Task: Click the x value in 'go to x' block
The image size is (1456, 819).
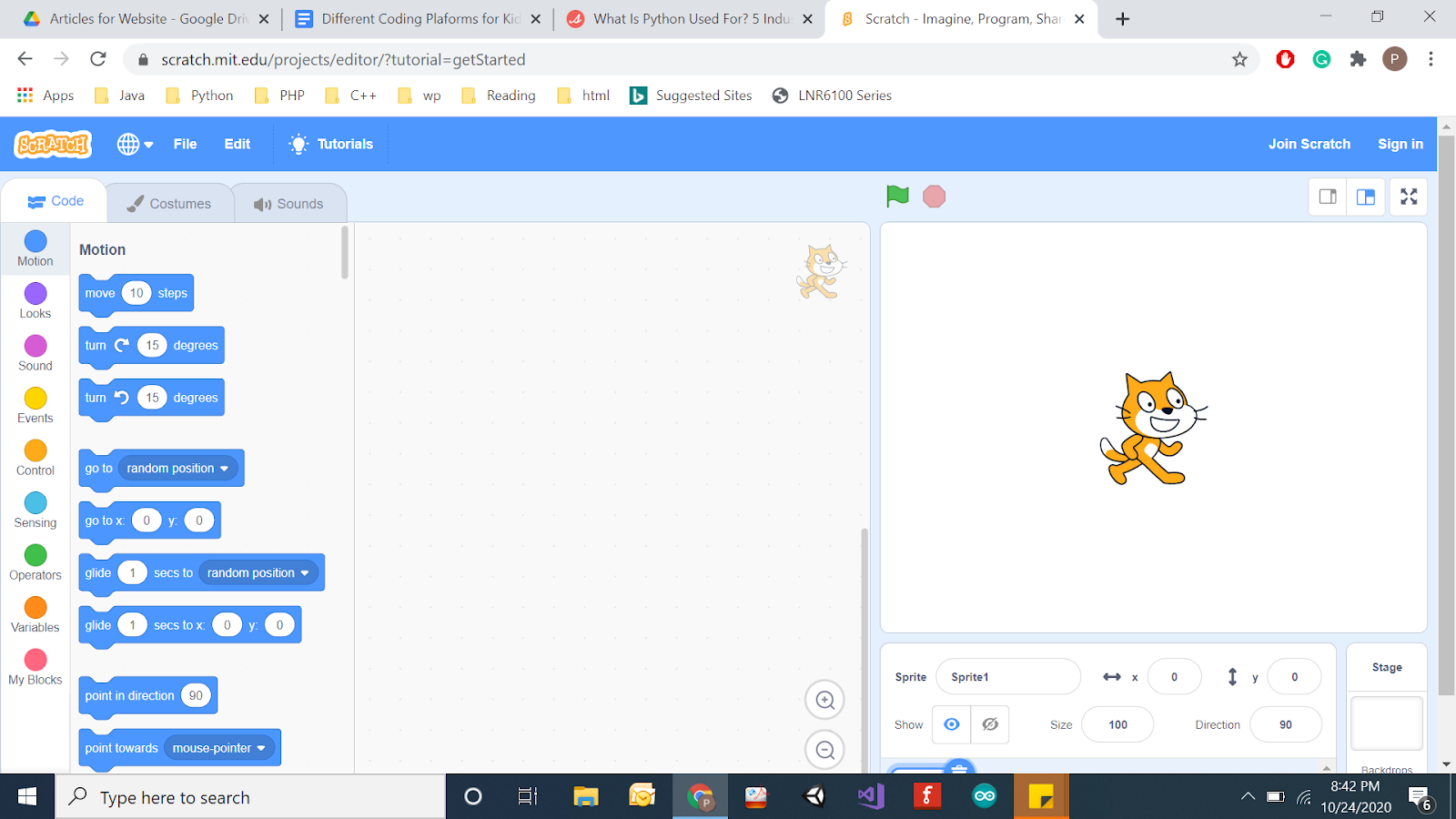Action: pyautogui.click(x=147, y=521)
